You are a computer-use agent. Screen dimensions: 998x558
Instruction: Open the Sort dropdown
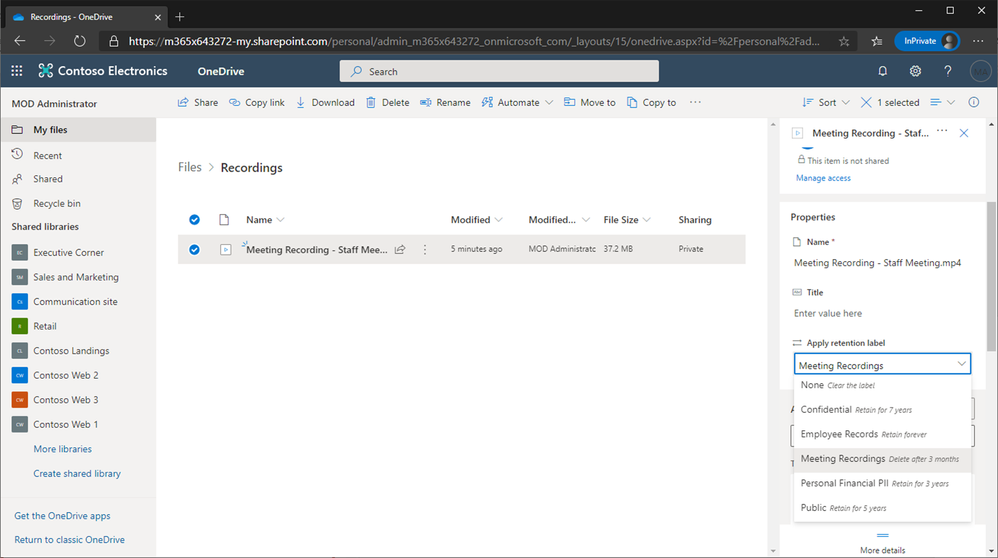[x=826, y=102]
